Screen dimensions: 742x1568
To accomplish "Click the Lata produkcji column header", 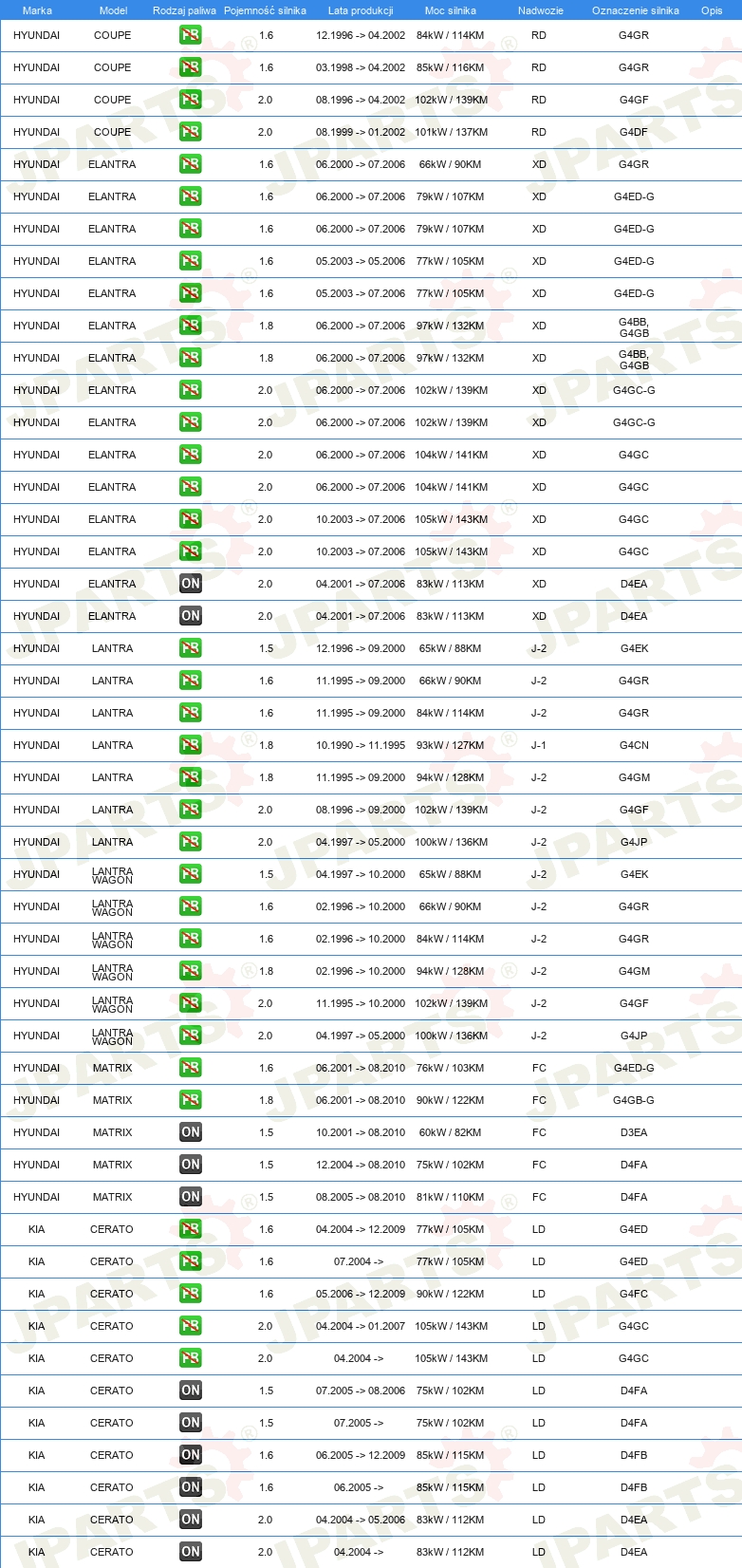I will tap(361, 10).
